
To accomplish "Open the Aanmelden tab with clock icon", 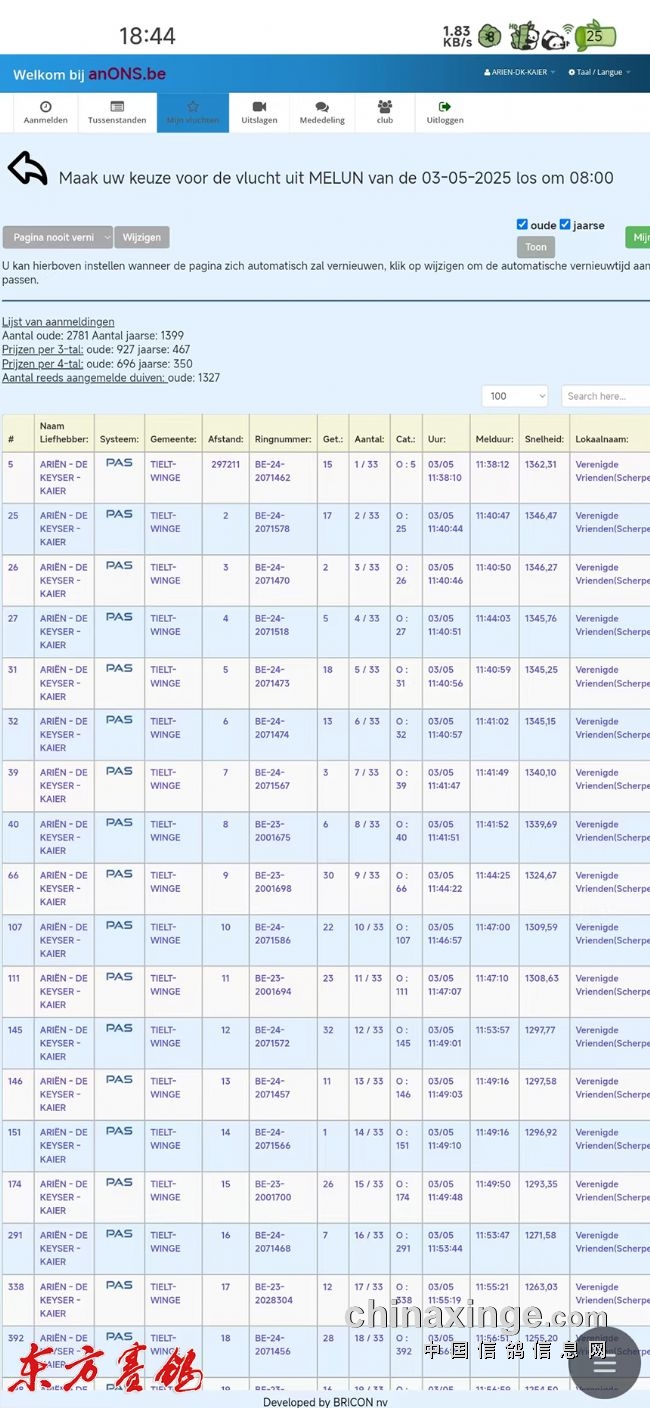I will 46,113.
